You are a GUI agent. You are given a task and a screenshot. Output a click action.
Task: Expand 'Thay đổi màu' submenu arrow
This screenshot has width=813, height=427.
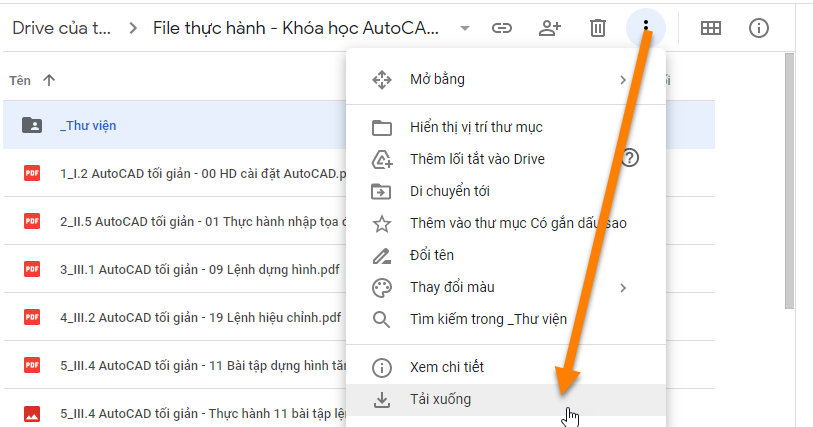(x=623, y=288)
